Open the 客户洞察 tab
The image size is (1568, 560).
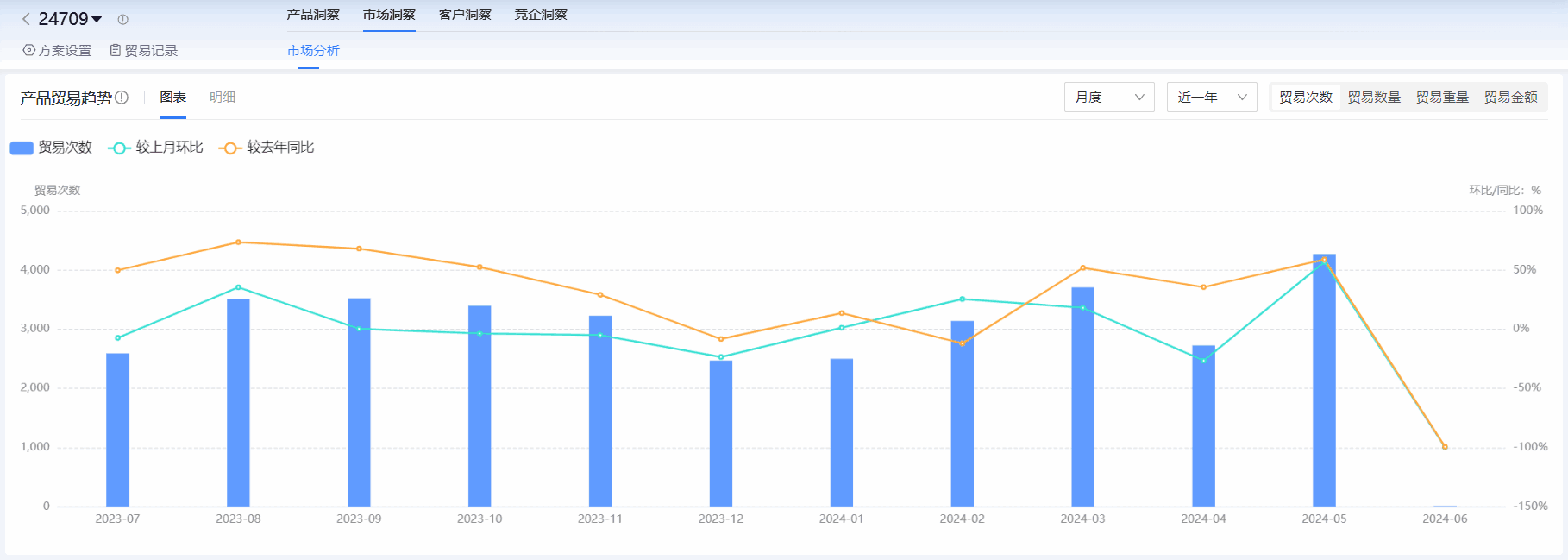(465, 15)
